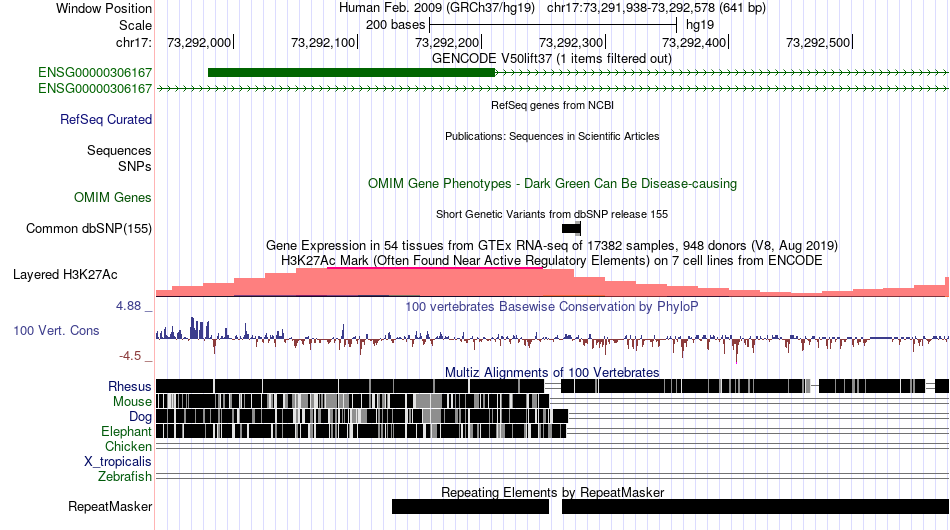Click Repeating Elements by RepeatMasker title

pyautogui.click(x=552, y=492)
